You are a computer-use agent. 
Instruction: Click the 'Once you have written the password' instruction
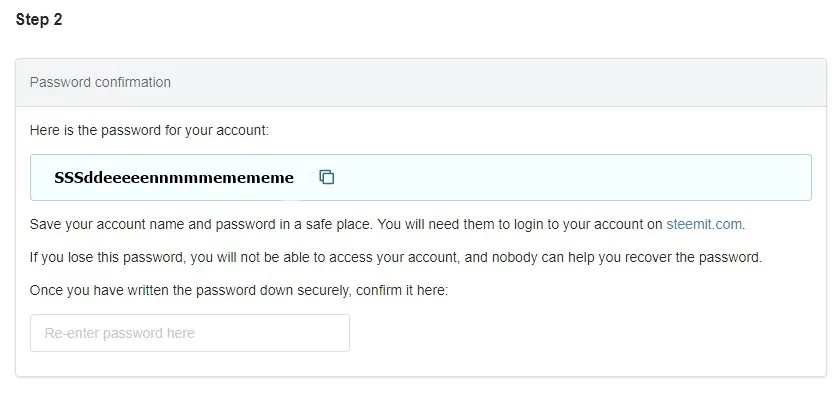pos(238,290)
